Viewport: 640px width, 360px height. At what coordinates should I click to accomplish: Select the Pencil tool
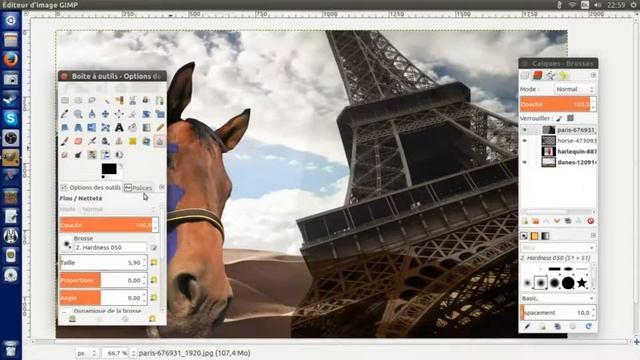point(160,127)
